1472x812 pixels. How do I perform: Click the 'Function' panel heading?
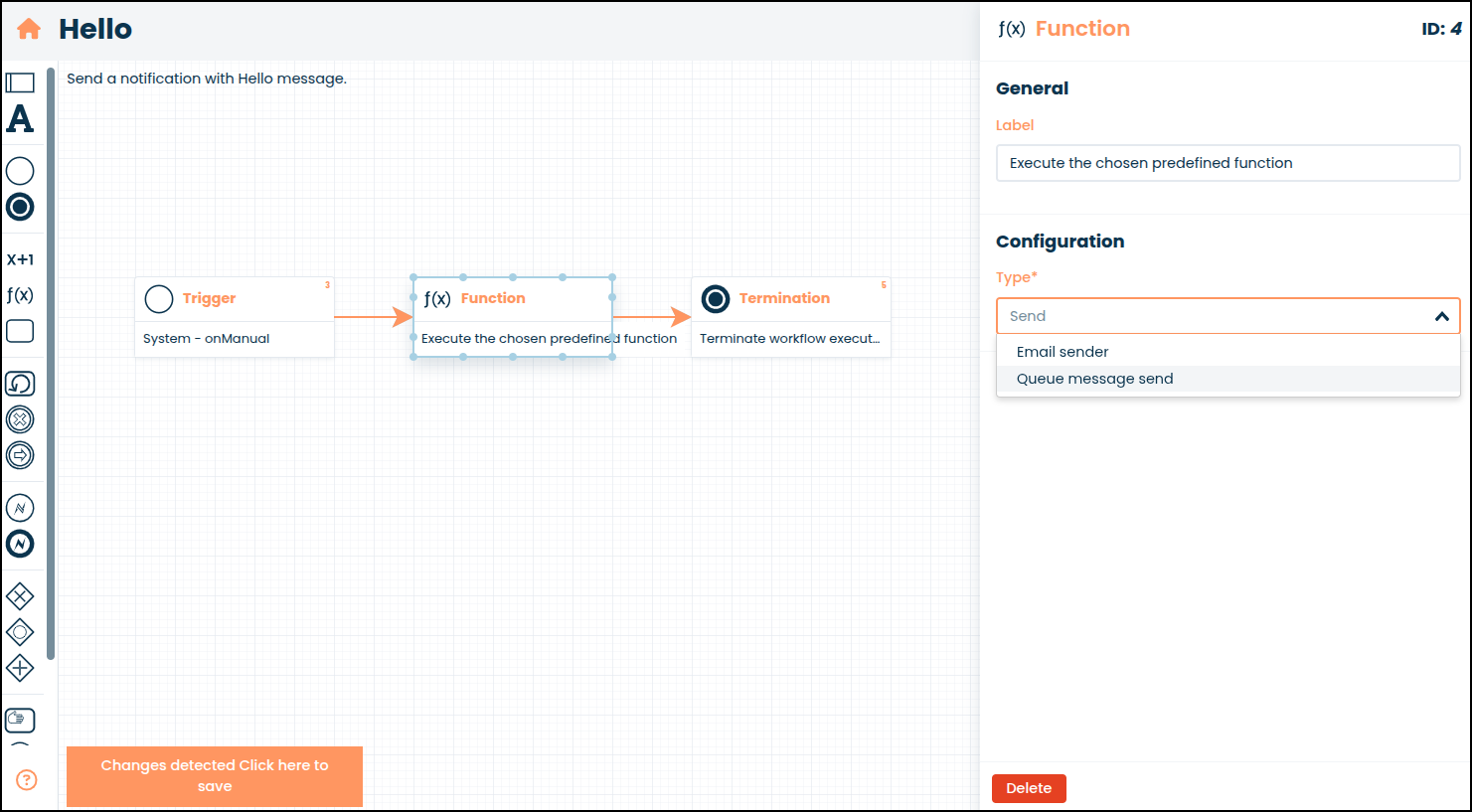pyautogui.click(x=1082, y=29)
